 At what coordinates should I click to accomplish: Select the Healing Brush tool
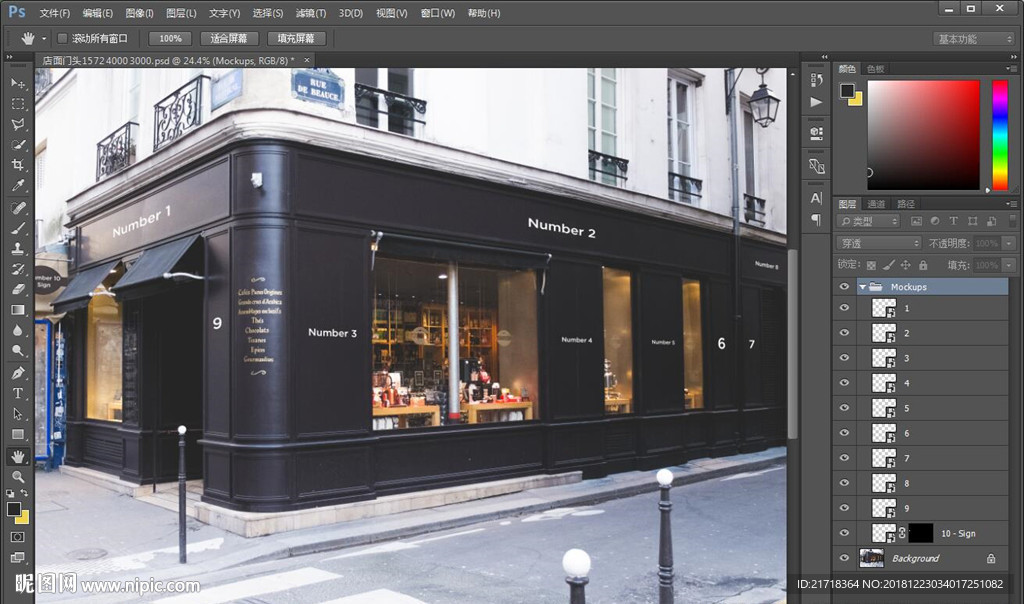18,208
